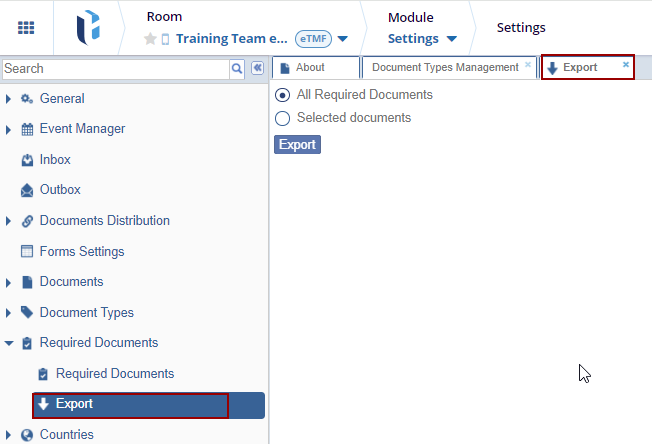652x444 pixels.
Task: Switch to Document Types Management tab
Action: tap(444, 68)
